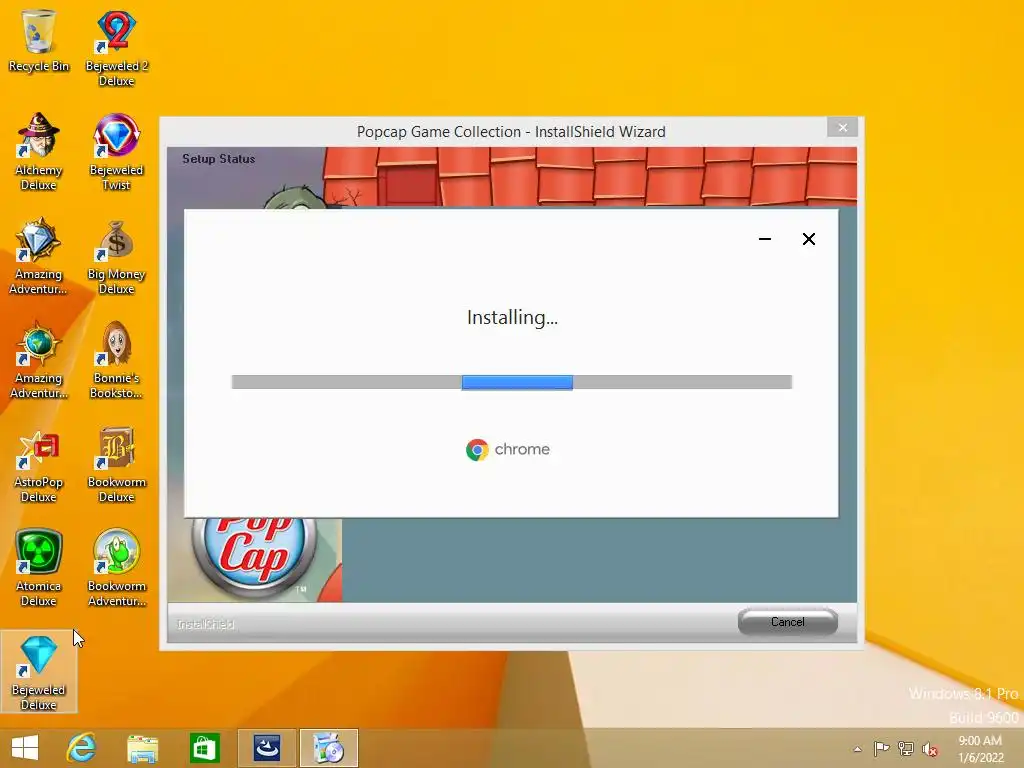This screenshot has width=1024, height=768.
Task: Select Bonnie's Bookstore desktop shortcut
Action: 116,360
